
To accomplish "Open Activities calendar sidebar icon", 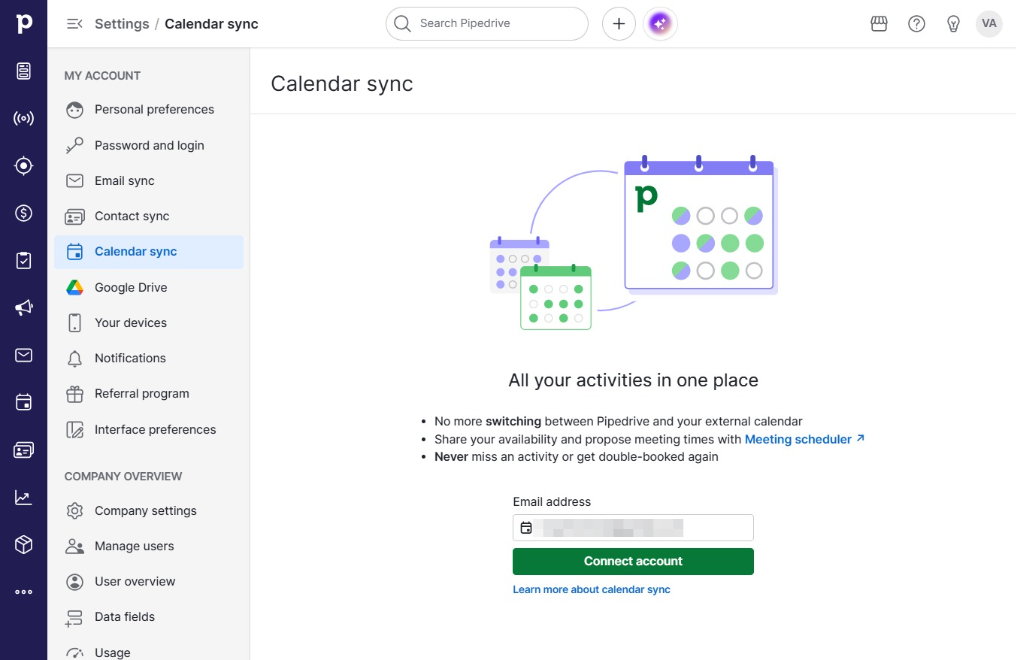I will click(24, 402).
